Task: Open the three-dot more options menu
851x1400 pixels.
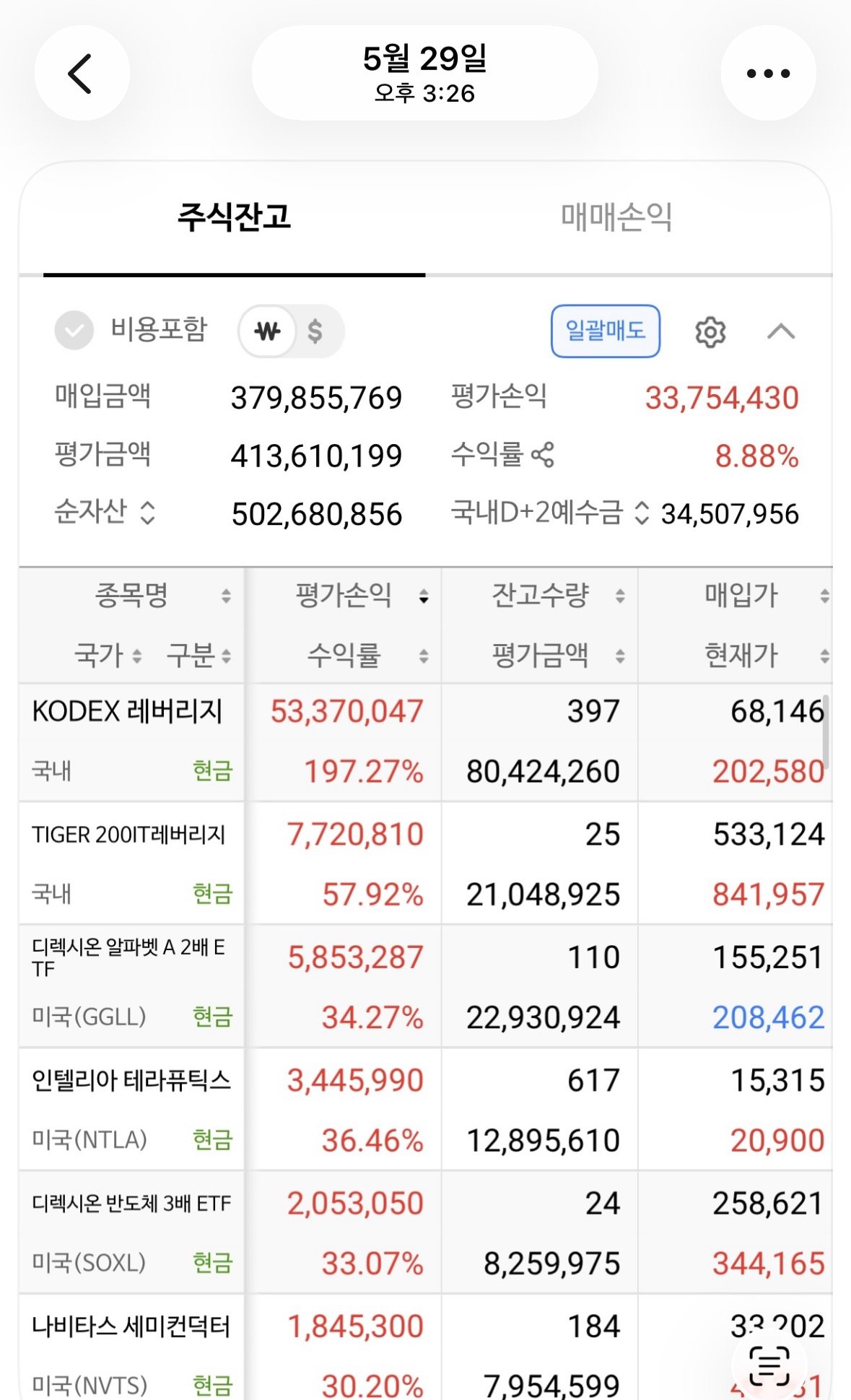Action: coord(768,73)
